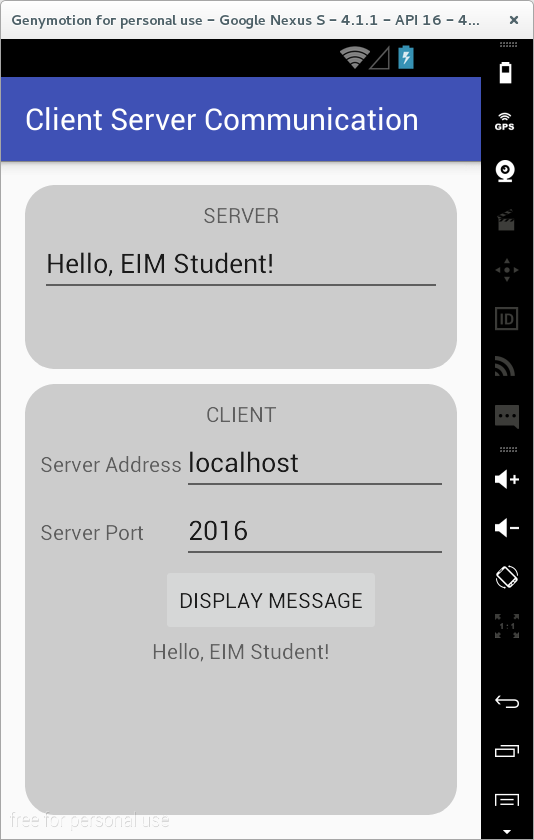Image resolution: width=534 pixels, height=840 pixels.
Task: Tap the Android recent apps button
Action: [x=506, y=751]
